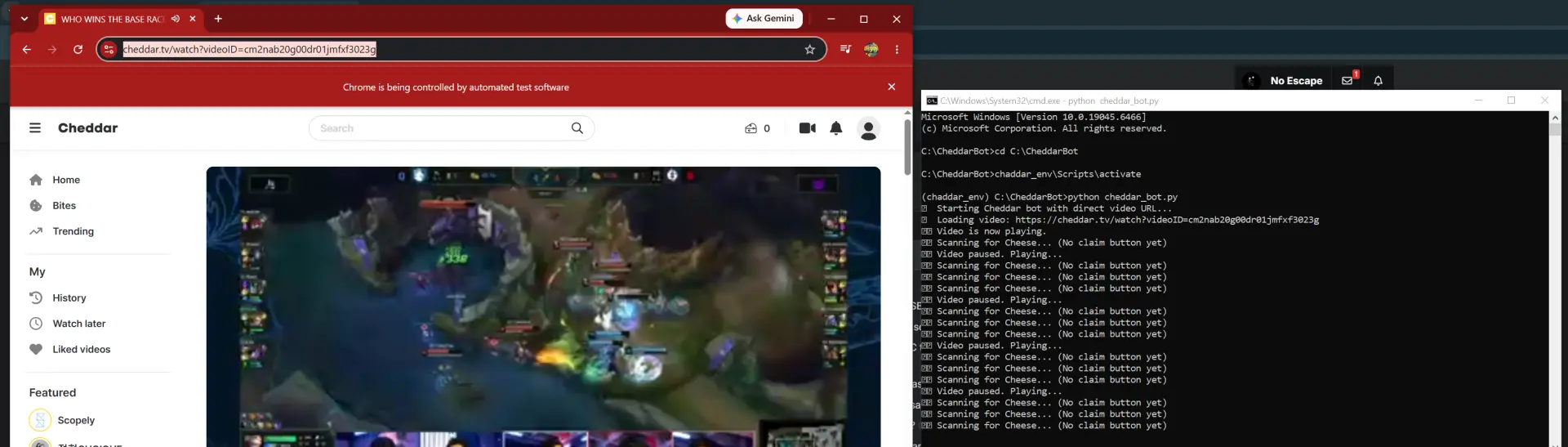The height and width of the screenshot is (447, 1568).
Task: Open the cheese points counter icon
Action: [x=751, y=128]
